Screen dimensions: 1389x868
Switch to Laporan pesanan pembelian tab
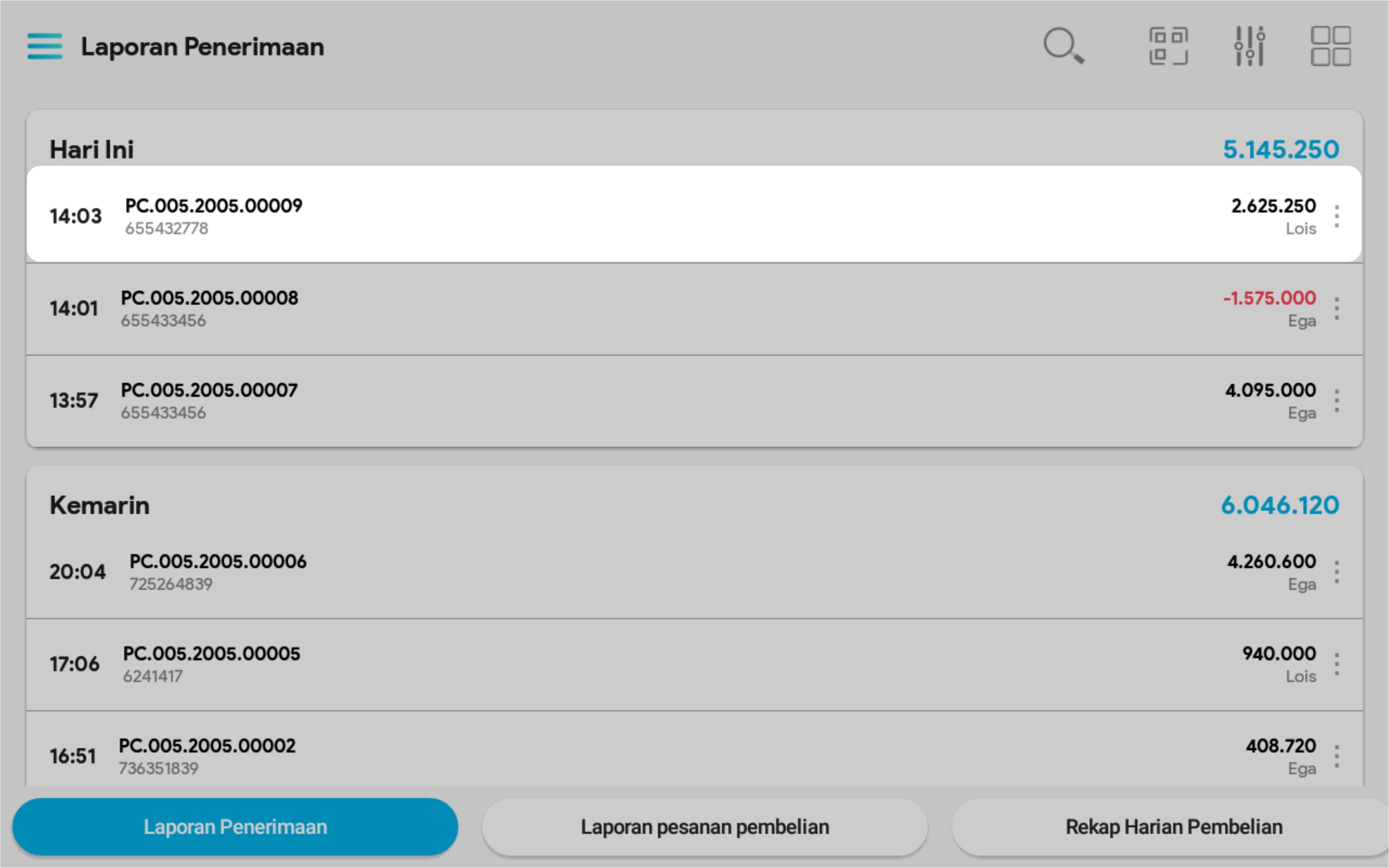(x=704, y=827)
